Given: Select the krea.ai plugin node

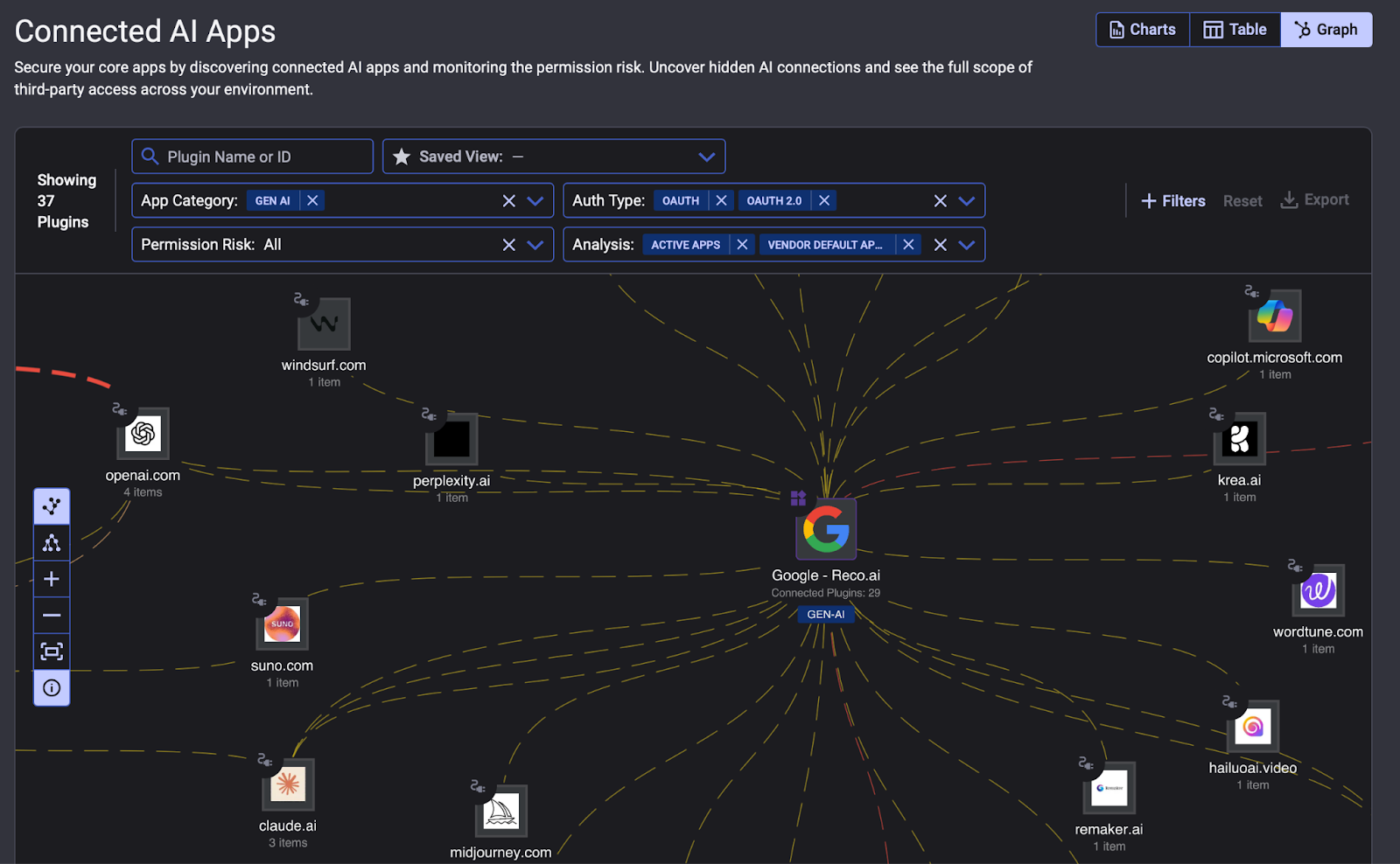Looking at the screenshot, I should [x=1240, y=438].
